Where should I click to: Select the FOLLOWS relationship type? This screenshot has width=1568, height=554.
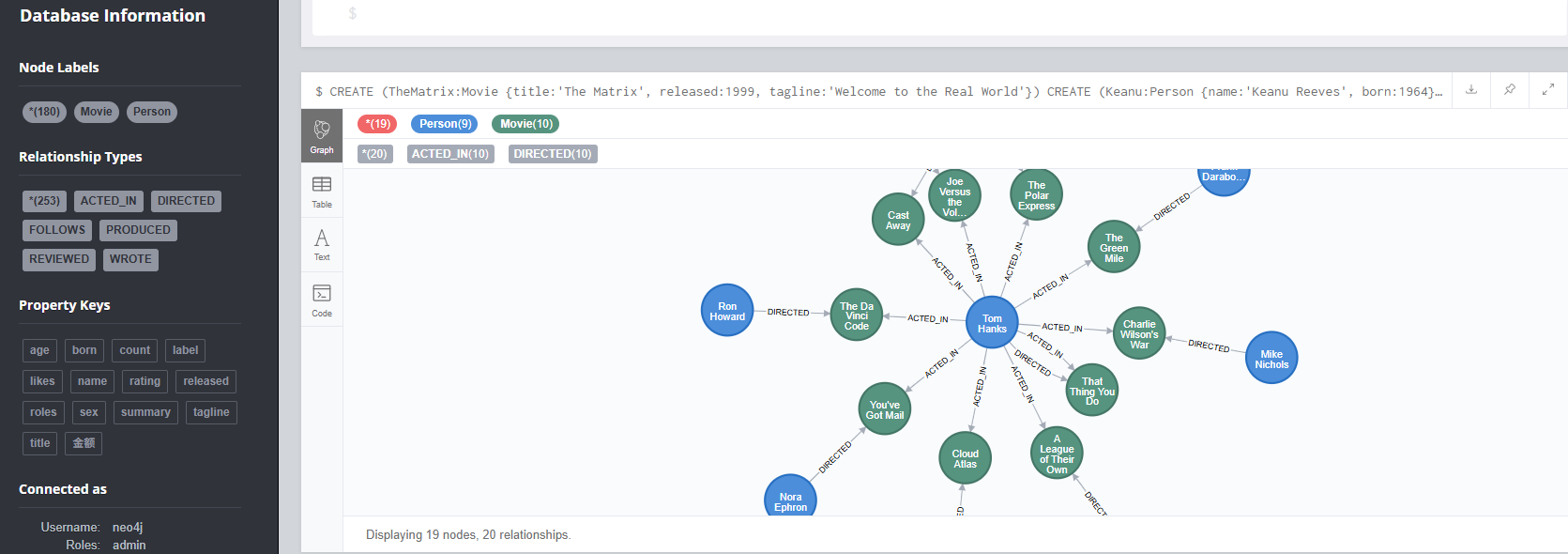pyautogui.click(x=57, y=230)
